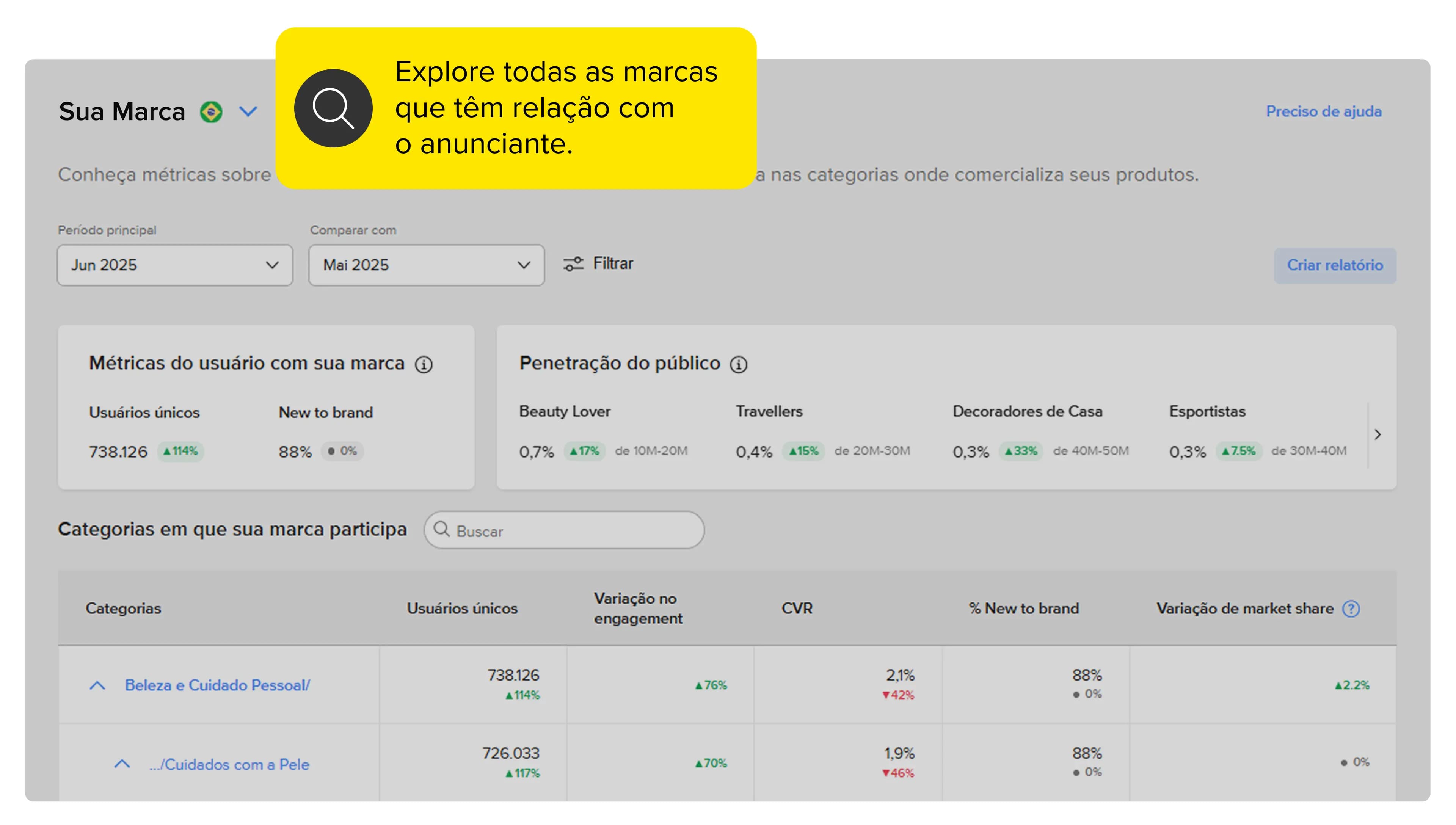Click the Categorias column header

coord(124,609)
